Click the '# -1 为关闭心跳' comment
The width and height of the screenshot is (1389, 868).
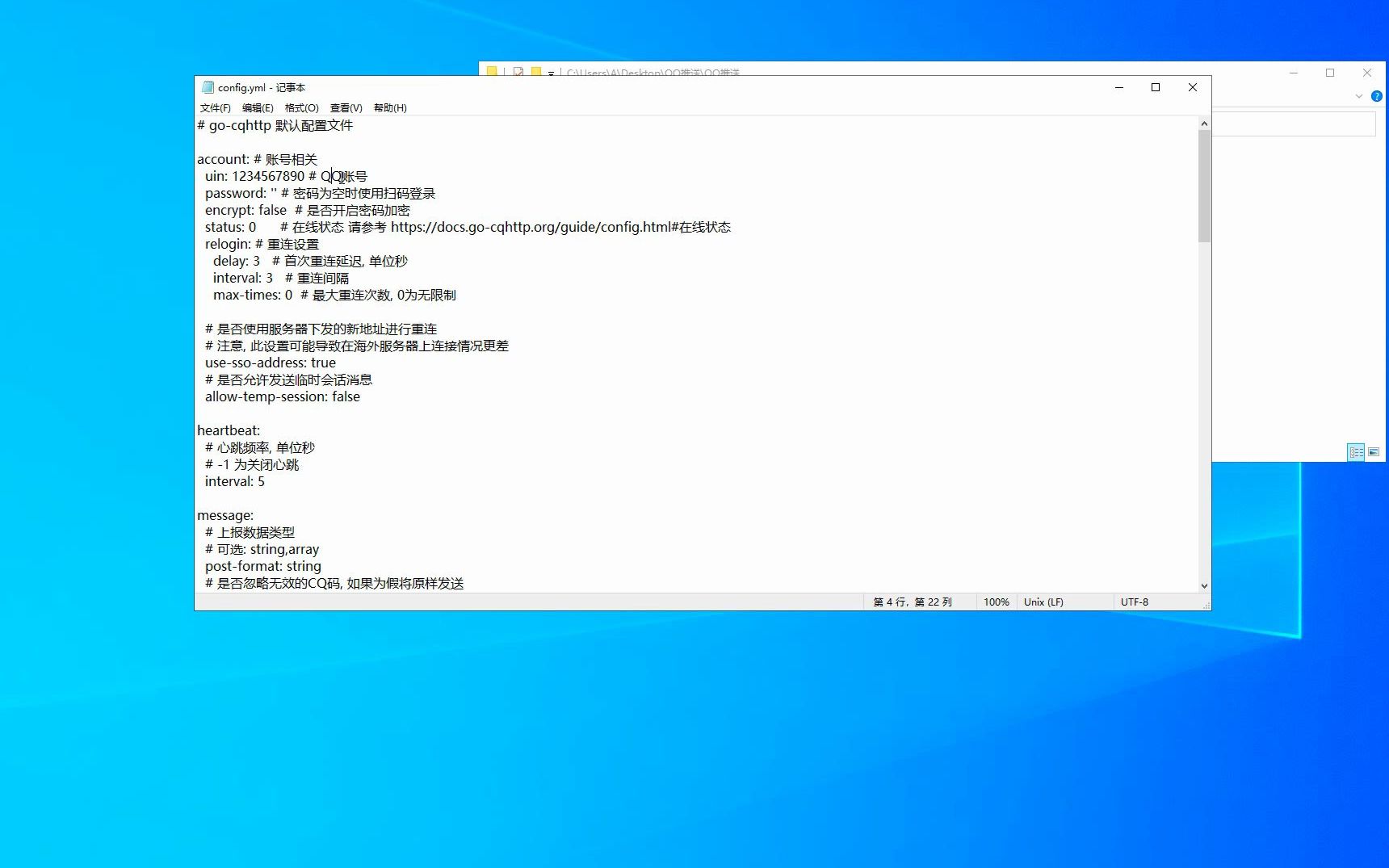pos(252,464)
